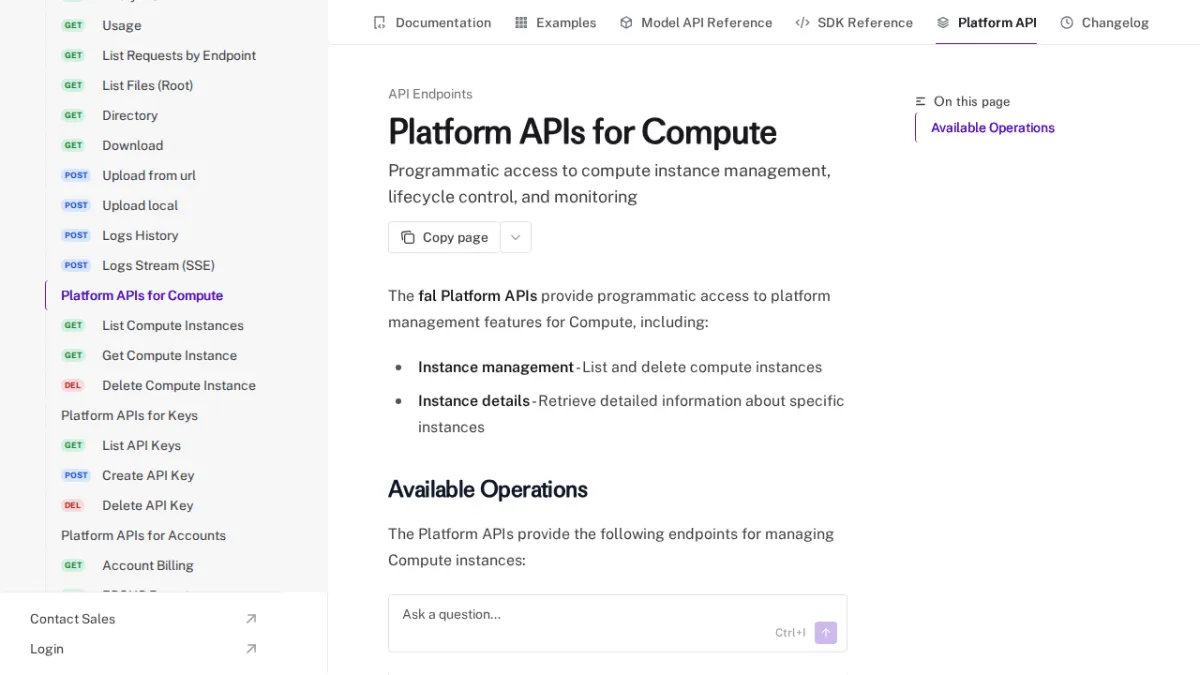Viewport: 1200px width, 675px height.
Task: Open the Usage endpoint in the sidebar
Action: tap(122, 25)
